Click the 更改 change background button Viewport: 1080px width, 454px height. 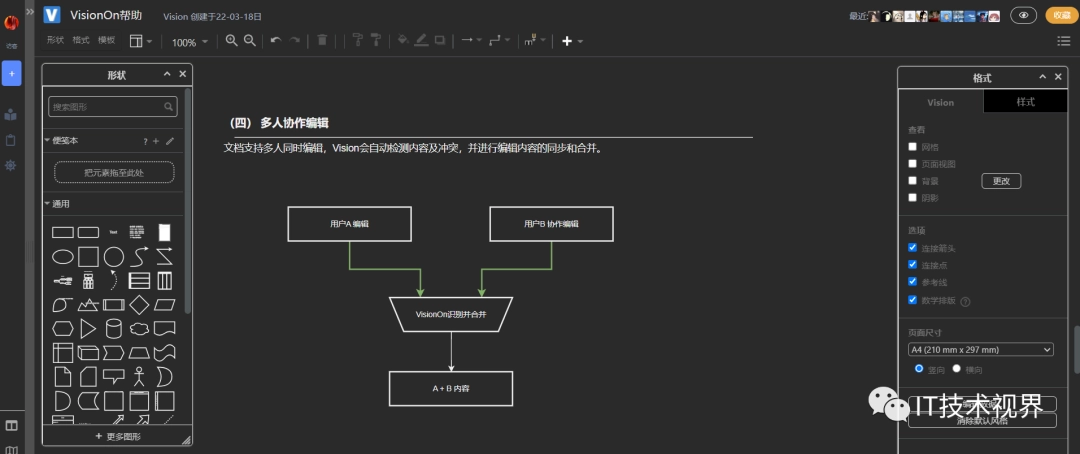[1001, 181]
